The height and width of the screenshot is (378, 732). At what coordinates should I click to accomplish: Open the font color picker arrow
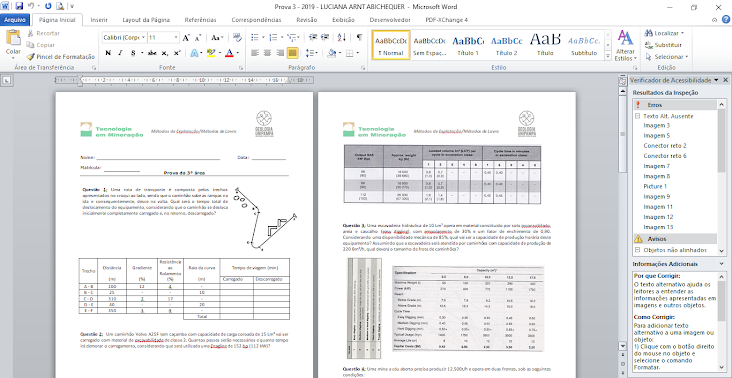click(238, 53)
